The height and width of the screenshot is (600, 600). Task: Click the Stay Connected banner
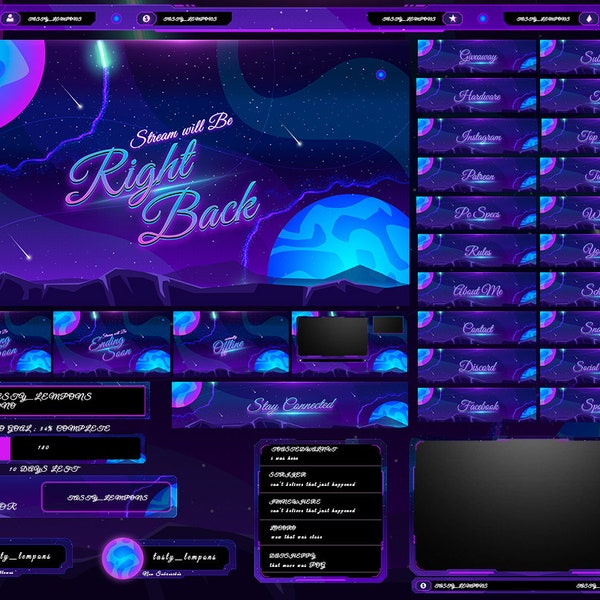290,404
